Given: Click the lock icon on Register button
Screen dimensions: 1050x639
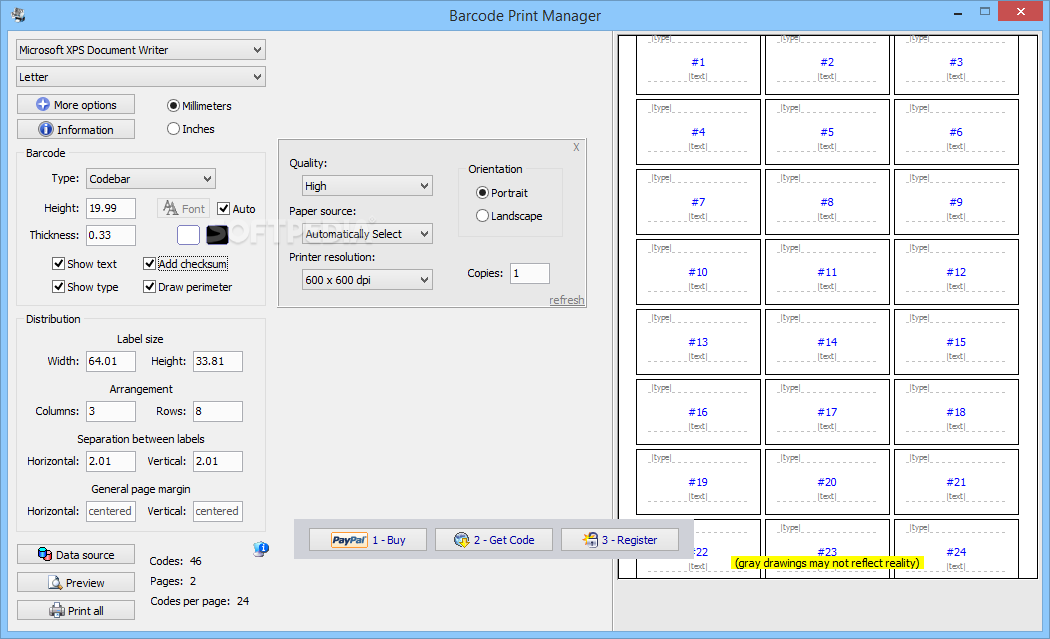Looking at the screenshot, I should [x=590, y=540].
